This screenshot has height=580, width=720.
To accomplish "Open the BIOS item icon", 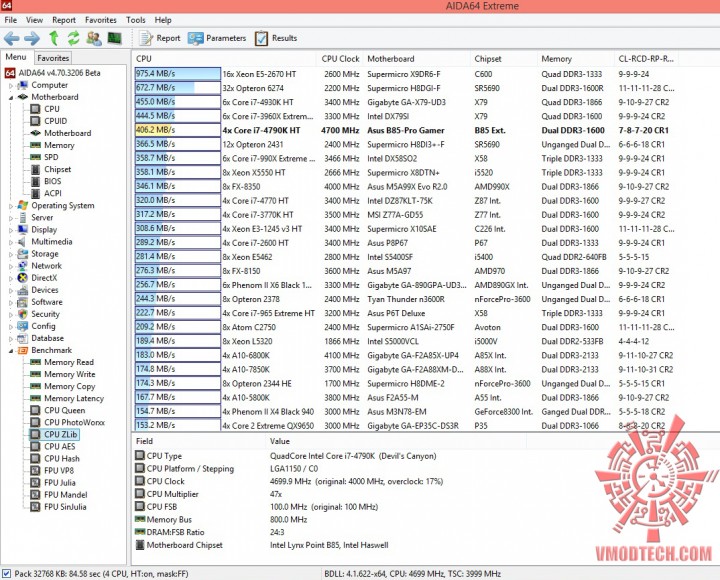I will click(35, 181).
